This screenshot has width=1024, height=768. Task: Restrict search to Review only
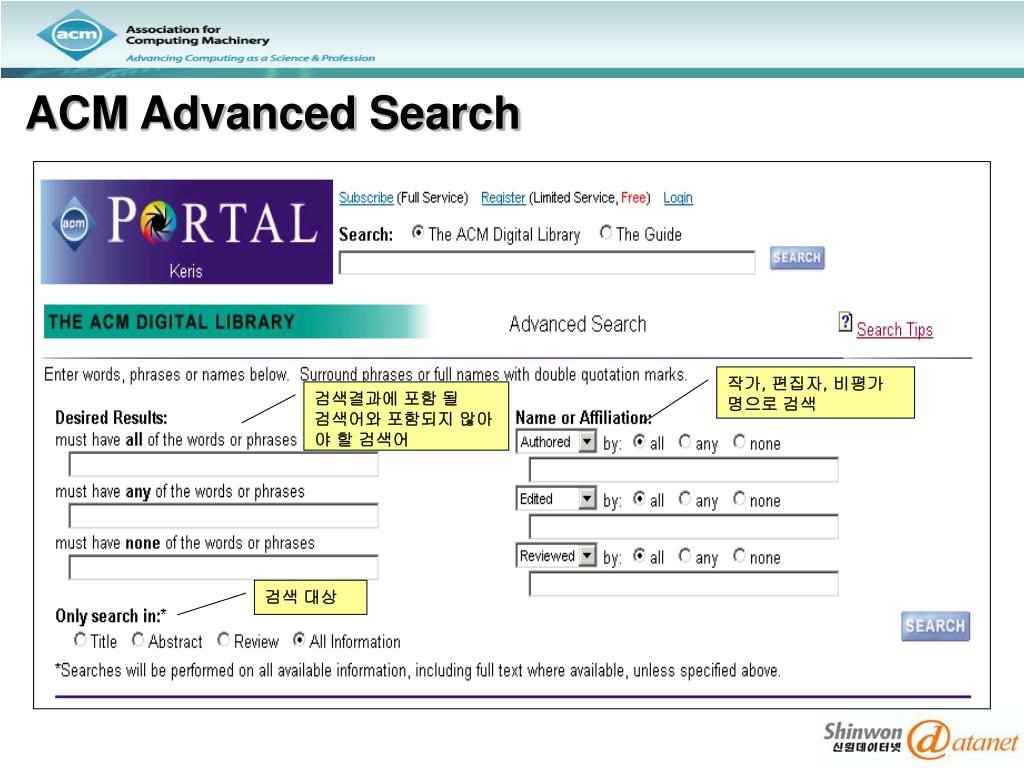point(223,640)
